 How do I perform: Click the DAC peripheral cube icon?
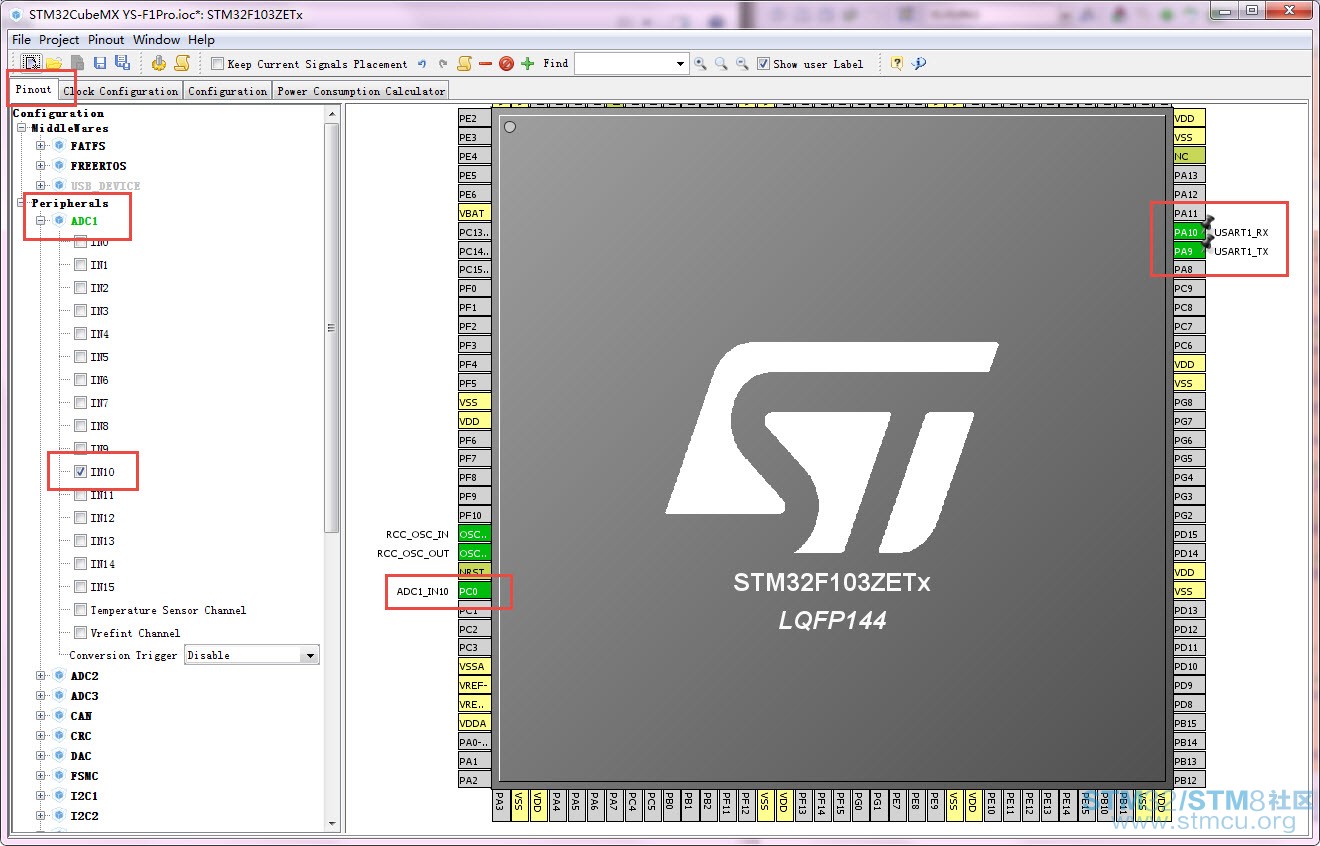pos(59,756)
